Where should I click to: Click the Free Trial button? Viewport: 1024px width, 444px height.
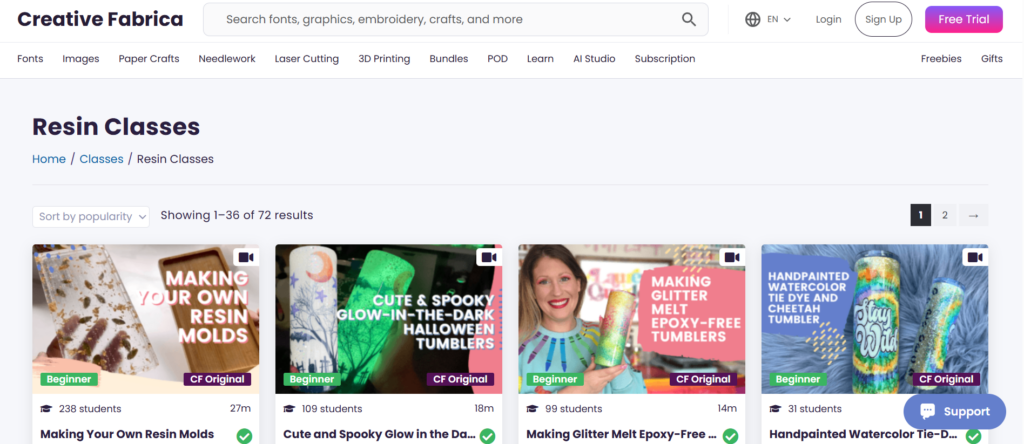[963, 19]
